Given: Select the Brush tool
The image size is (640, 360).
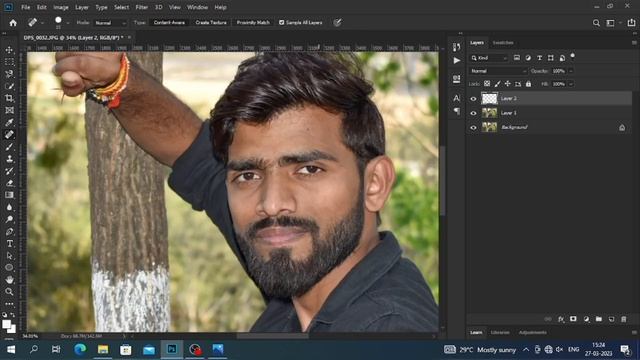Looking at the screenshot, I should pos(9,147).
